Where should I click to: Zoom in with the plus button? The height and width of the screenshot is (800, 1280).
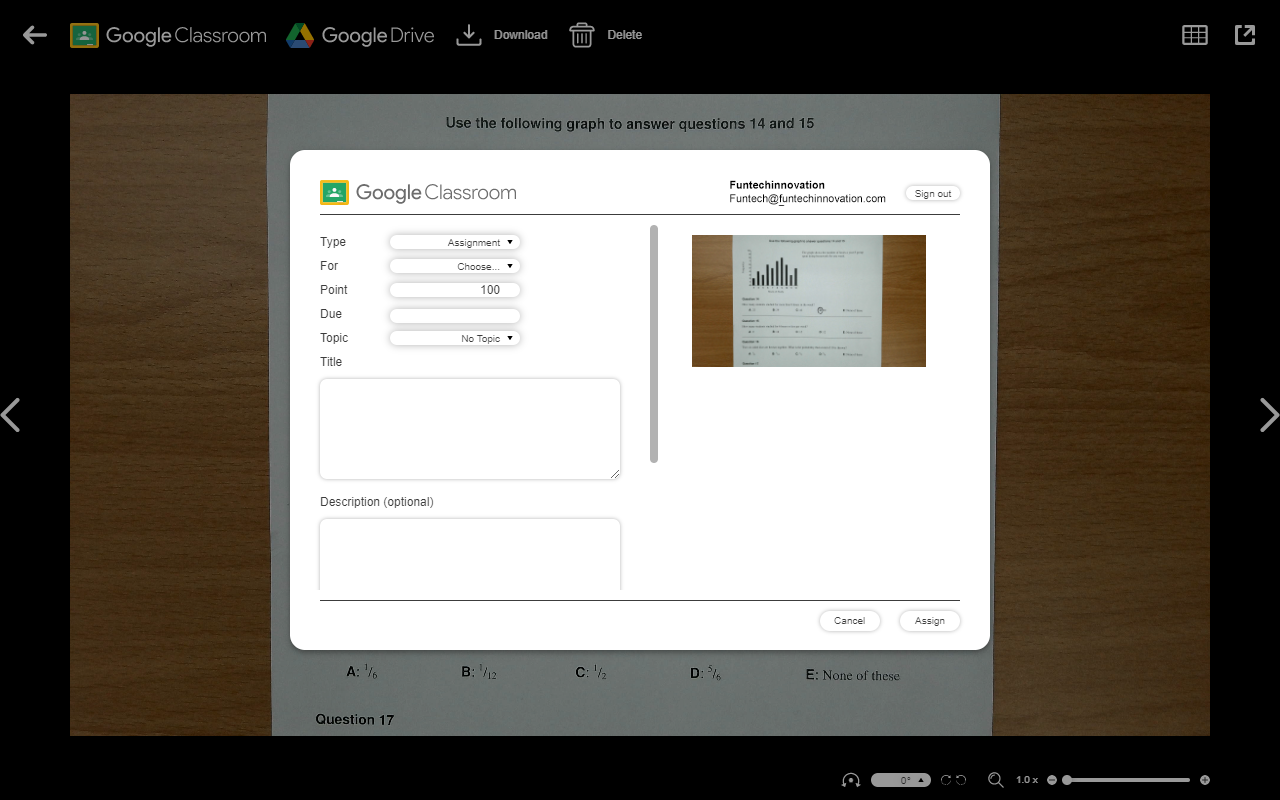(1205, 780)
